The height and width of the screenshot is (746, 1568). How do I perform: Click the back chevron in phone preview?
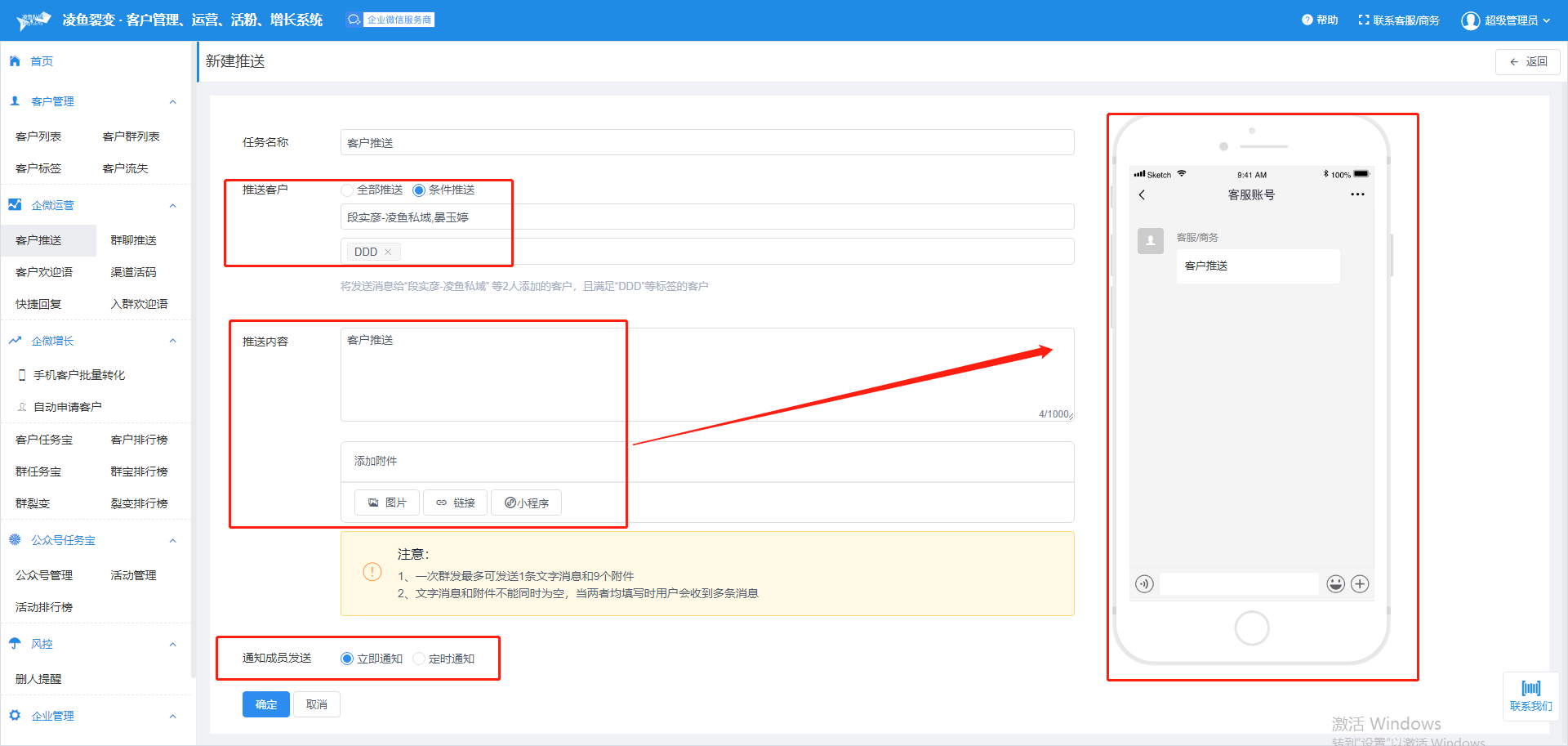[x=1142, y=194]
